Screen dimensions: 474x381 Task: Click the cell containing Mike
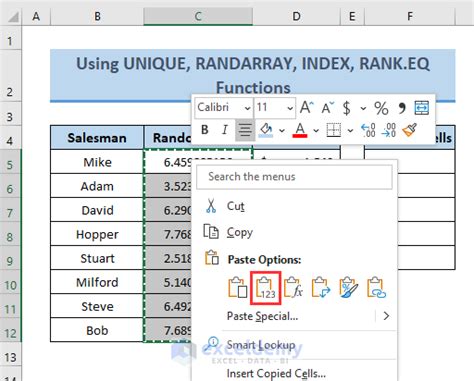[97, 162]
